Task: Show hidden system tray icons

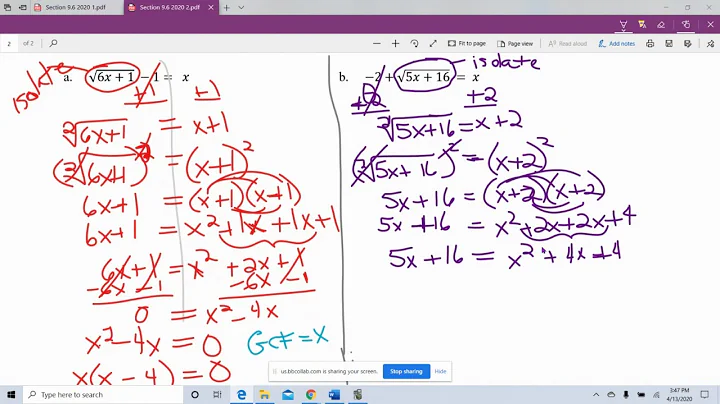Action: (596, 395)
